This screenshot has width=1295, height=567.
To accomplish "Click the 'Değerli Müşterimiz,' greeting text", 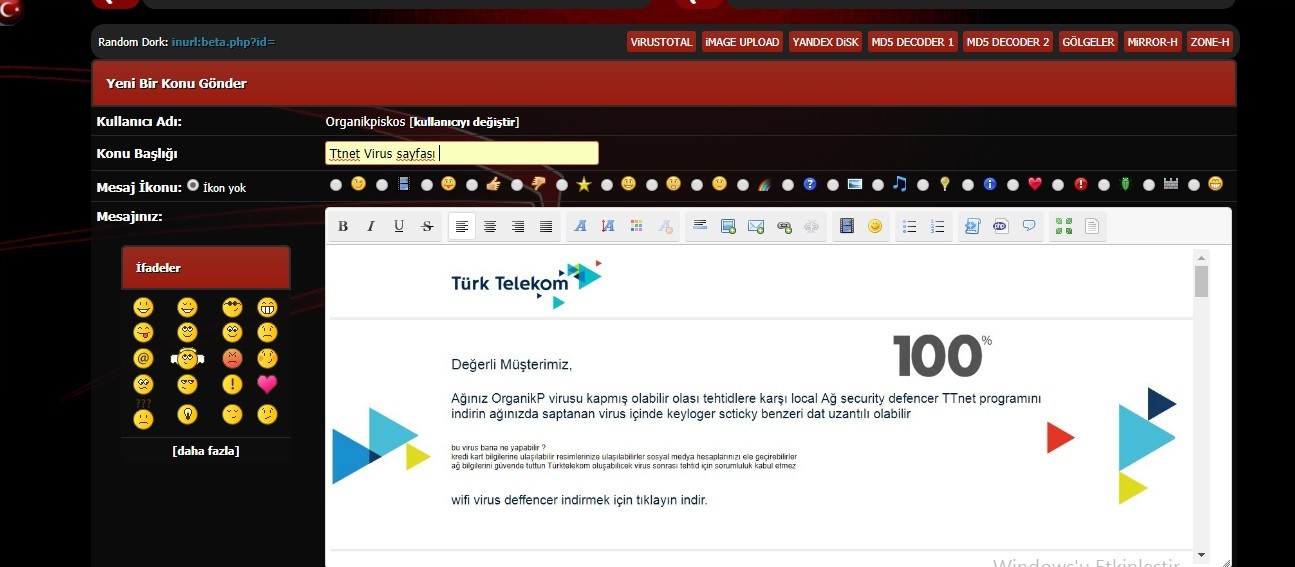I will click(x=511, y=365).
